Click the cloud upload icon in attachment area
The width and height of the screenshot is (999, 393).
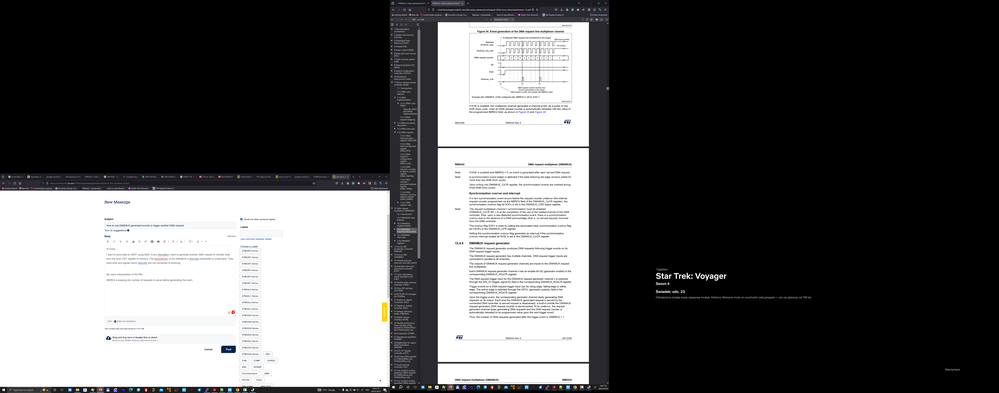pos(108,338)
